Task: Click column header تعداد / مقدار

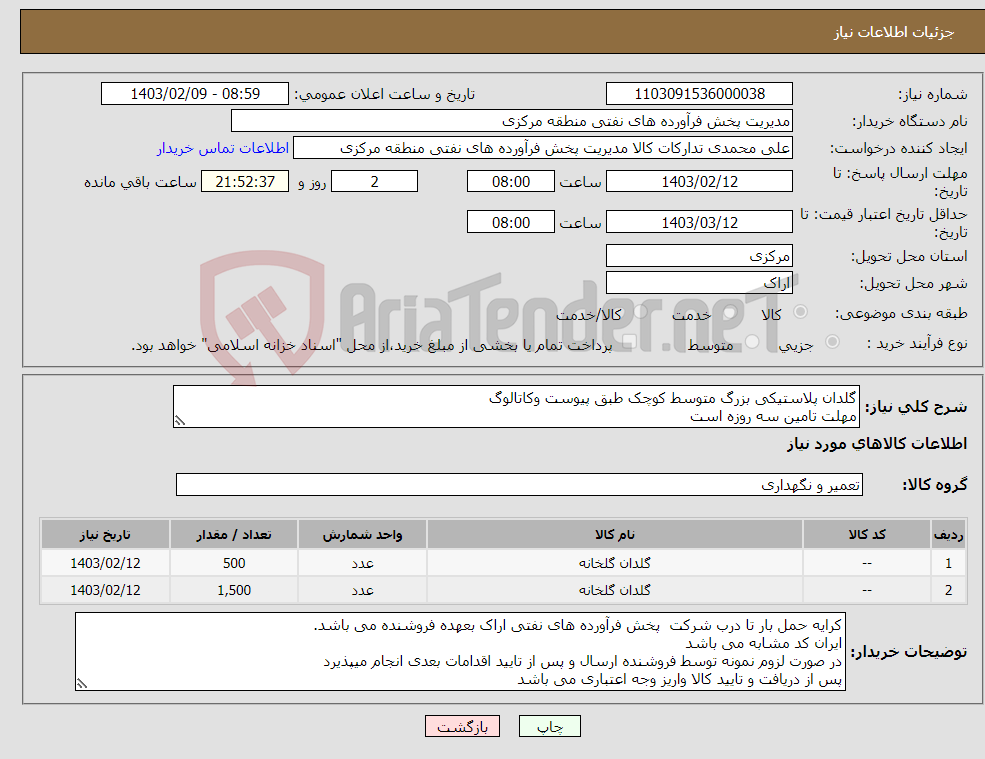Action: click(234, 535)
